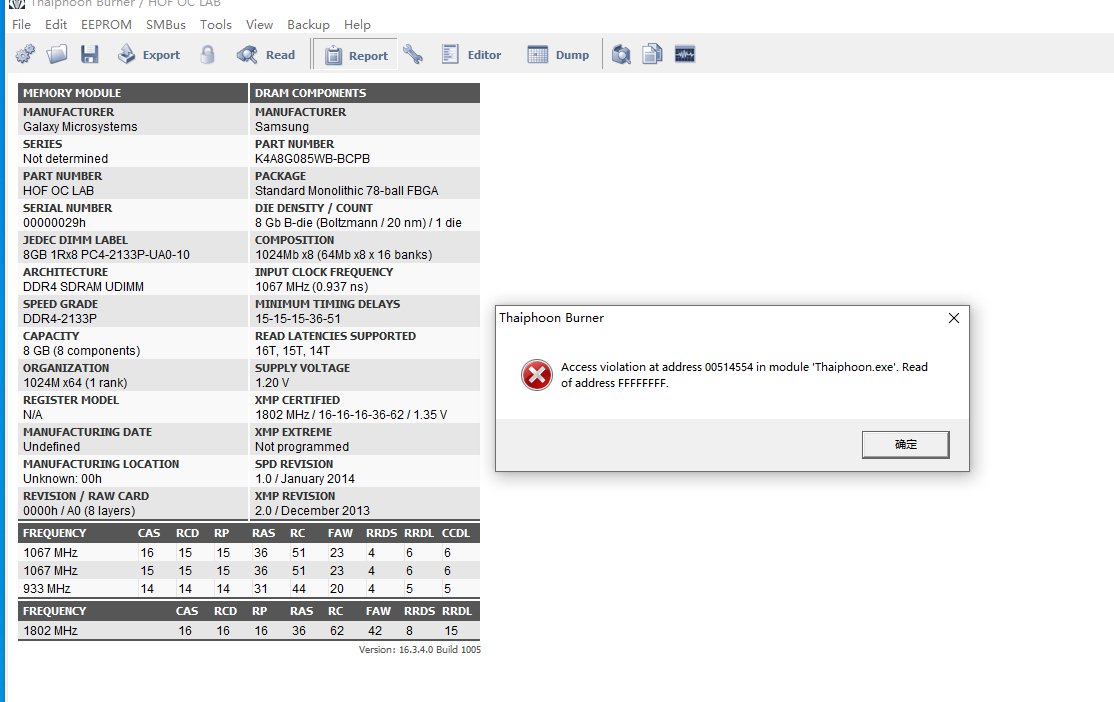Open the Tools menu
Screen dimensions: 1114x702
(215, 24)
